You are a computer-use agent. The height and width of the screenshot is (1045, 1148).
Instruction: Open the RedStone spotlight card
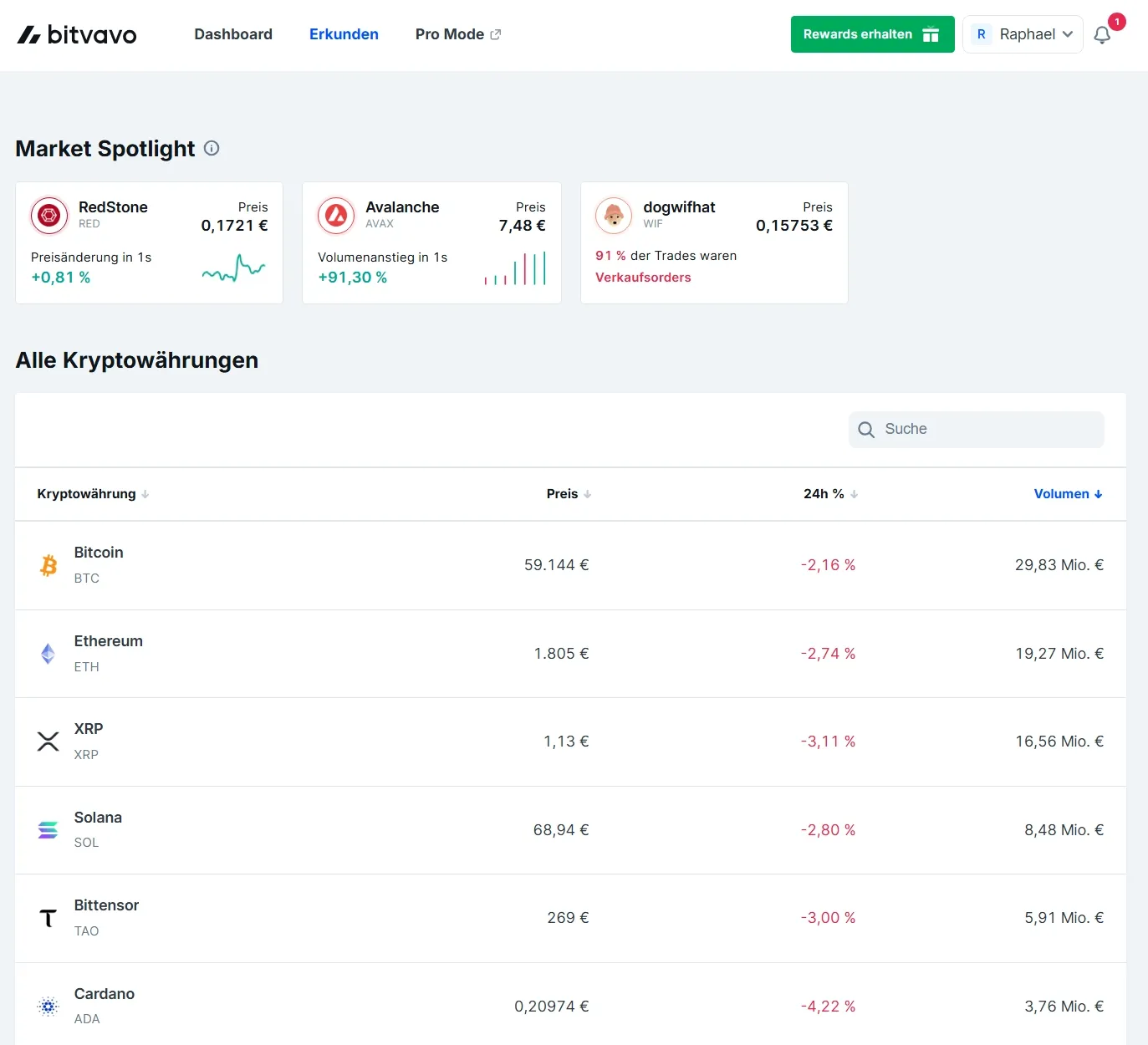point(149,242)
